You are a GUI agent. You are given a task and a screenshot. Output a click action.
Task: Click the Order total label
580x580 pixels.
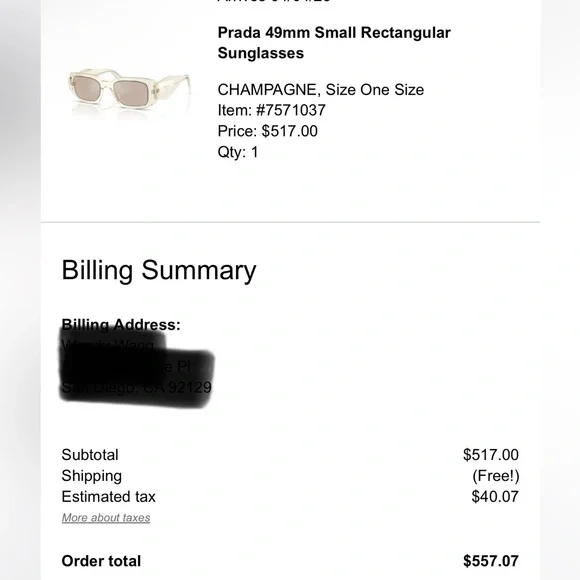[x=101, y=561]
